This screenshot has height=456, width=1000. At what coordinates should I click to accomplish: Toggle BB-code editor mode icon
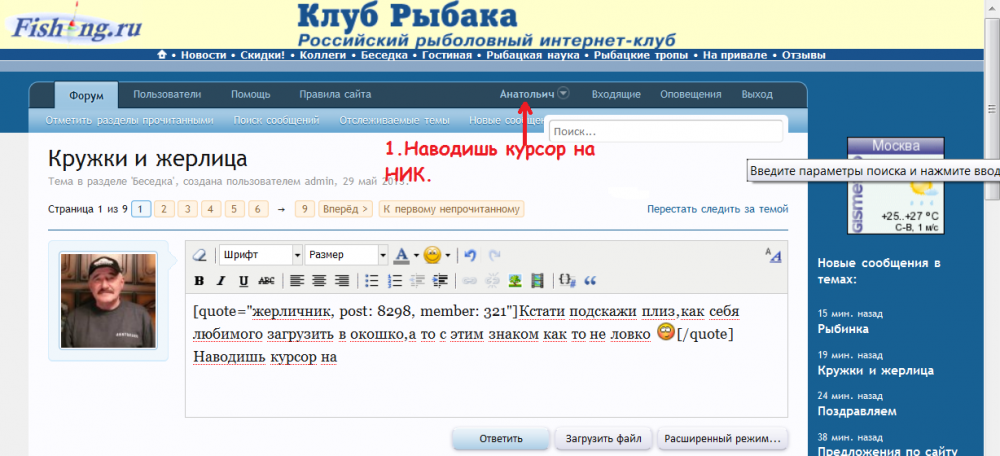[773, 255]
